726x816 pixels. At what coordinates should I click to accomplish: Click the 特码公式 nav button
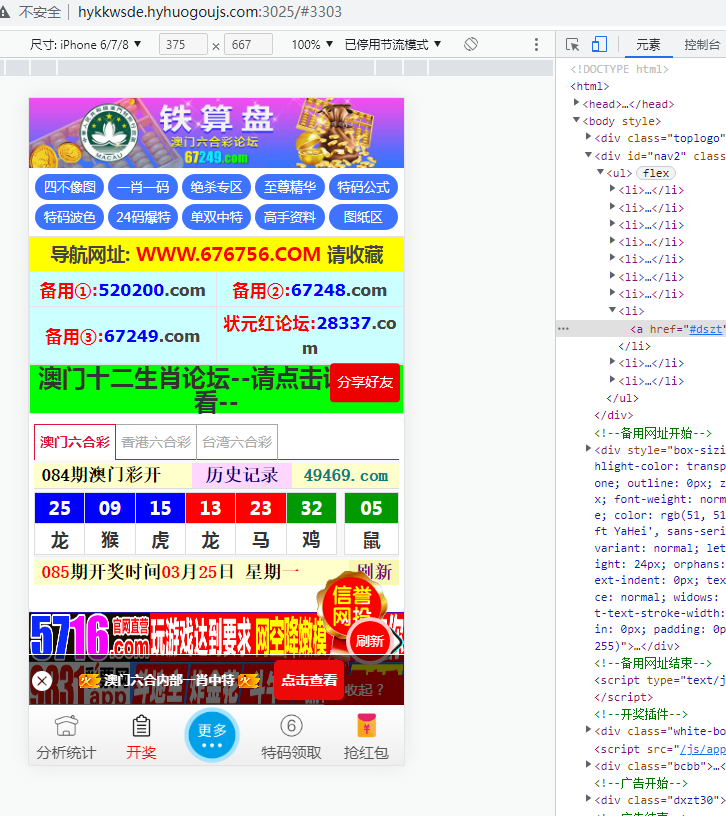pyautogui.click(x=363, y=187)
